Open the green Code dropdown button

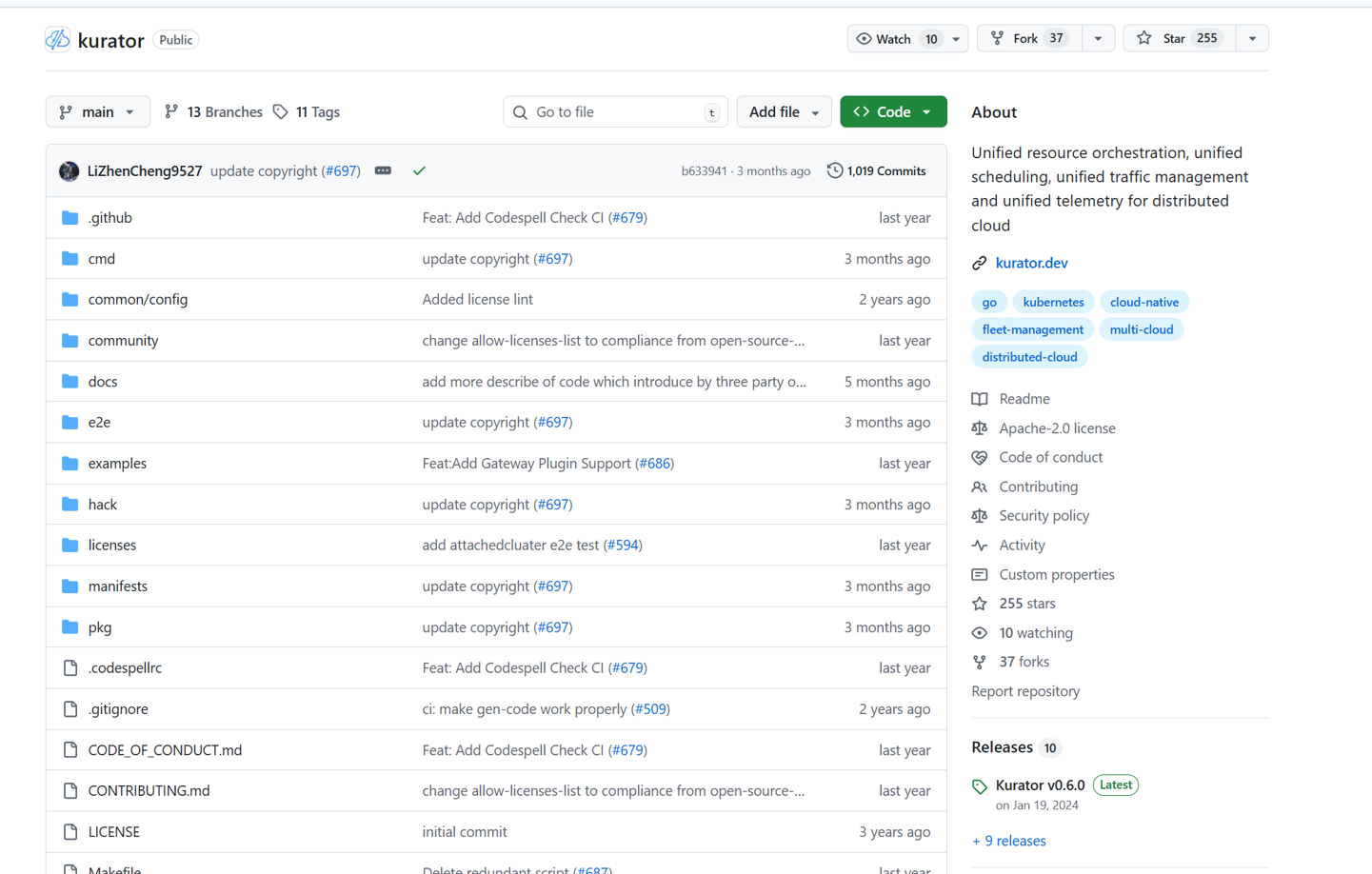893,112
